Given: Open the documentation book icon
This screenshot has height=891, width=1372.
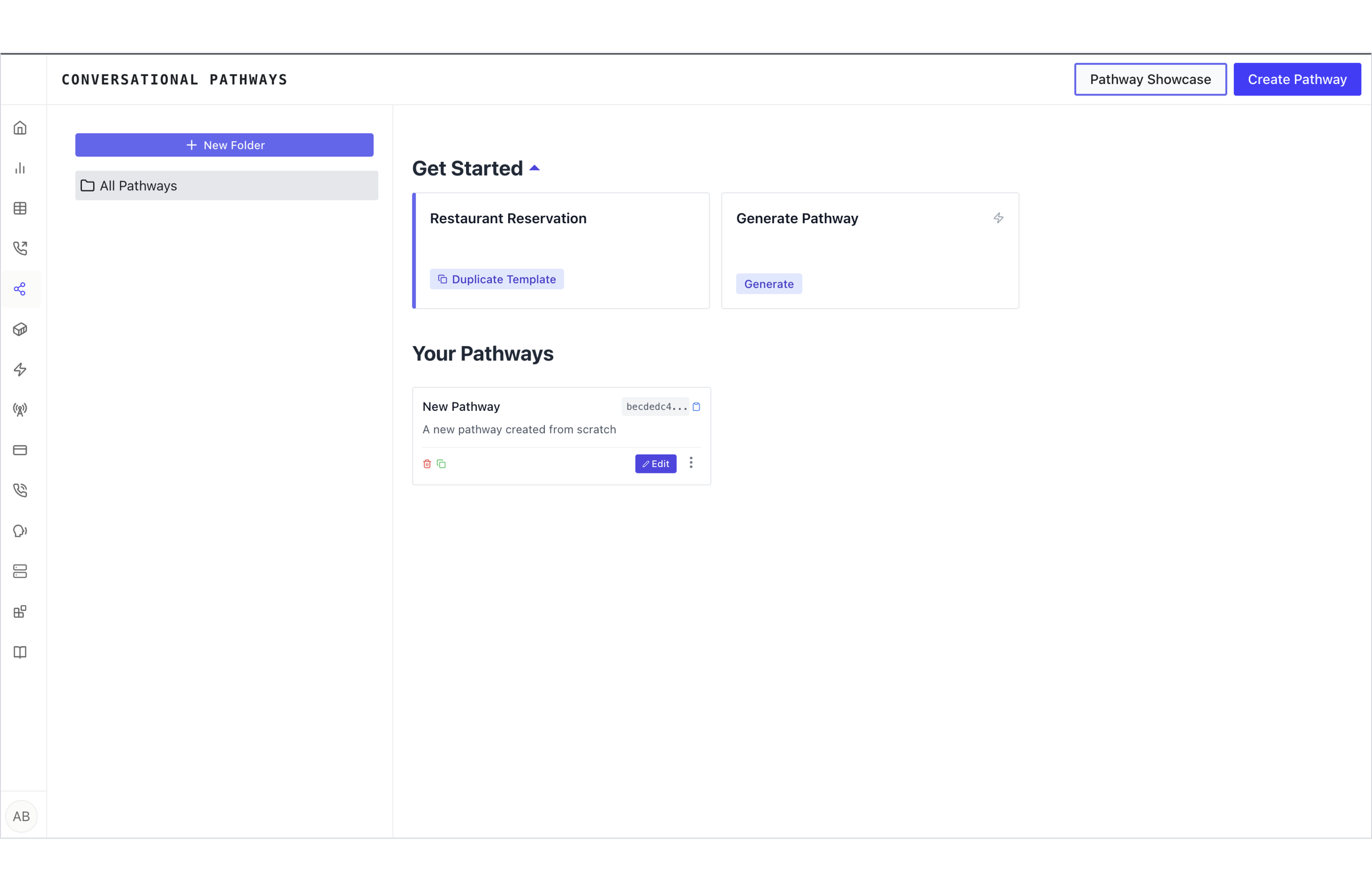Looking at the screenshot, I should [x=20, y=652].
